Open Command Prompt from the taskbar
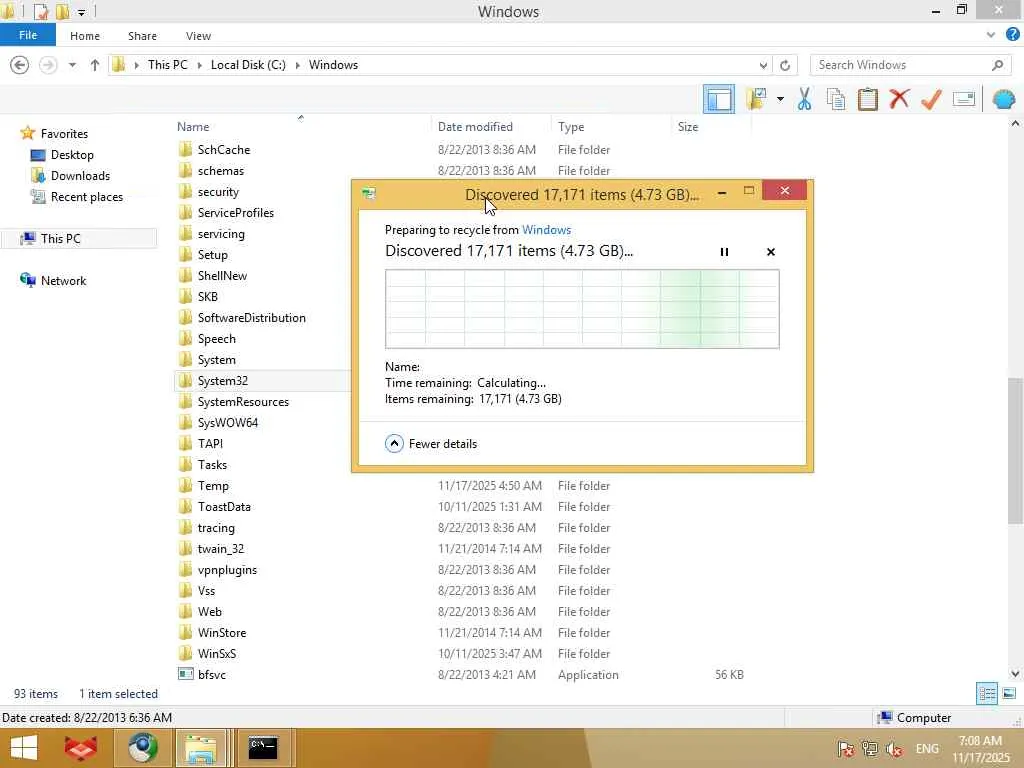The width and height of the screenshot is (1024, 768). point(263,748)
